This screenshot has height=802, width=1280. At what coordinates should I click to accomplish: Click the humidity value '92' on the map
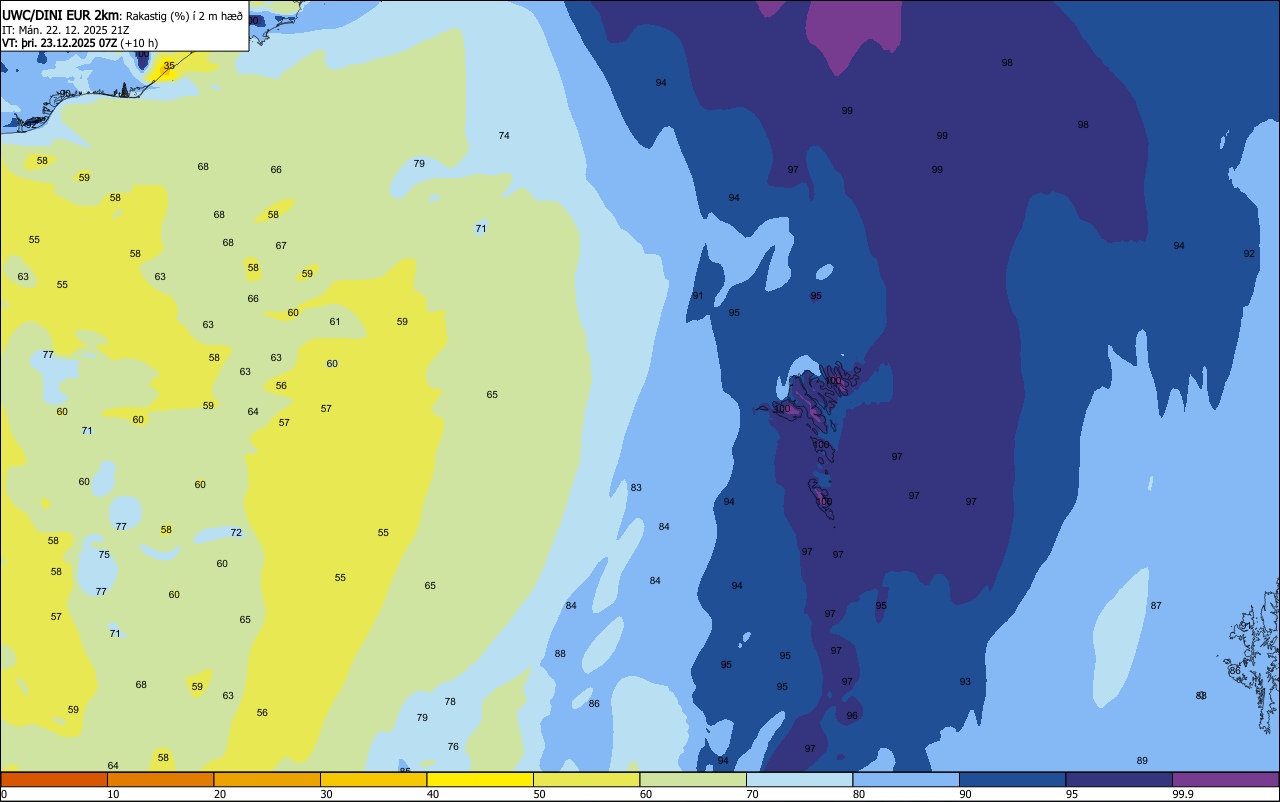coord(1249,254)
